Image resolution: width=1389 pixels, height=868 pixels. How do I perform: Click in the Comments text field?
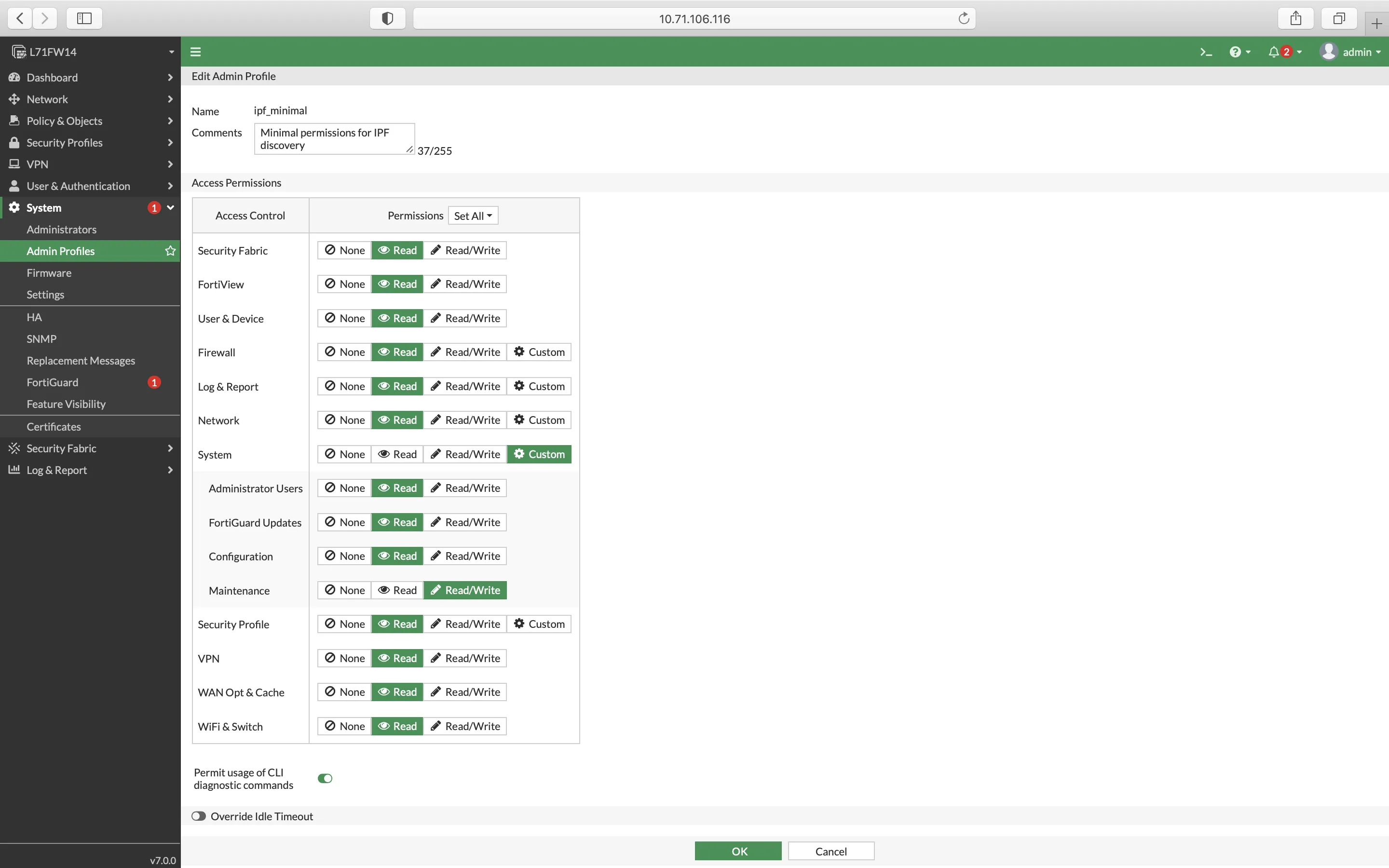pos(334,139)
